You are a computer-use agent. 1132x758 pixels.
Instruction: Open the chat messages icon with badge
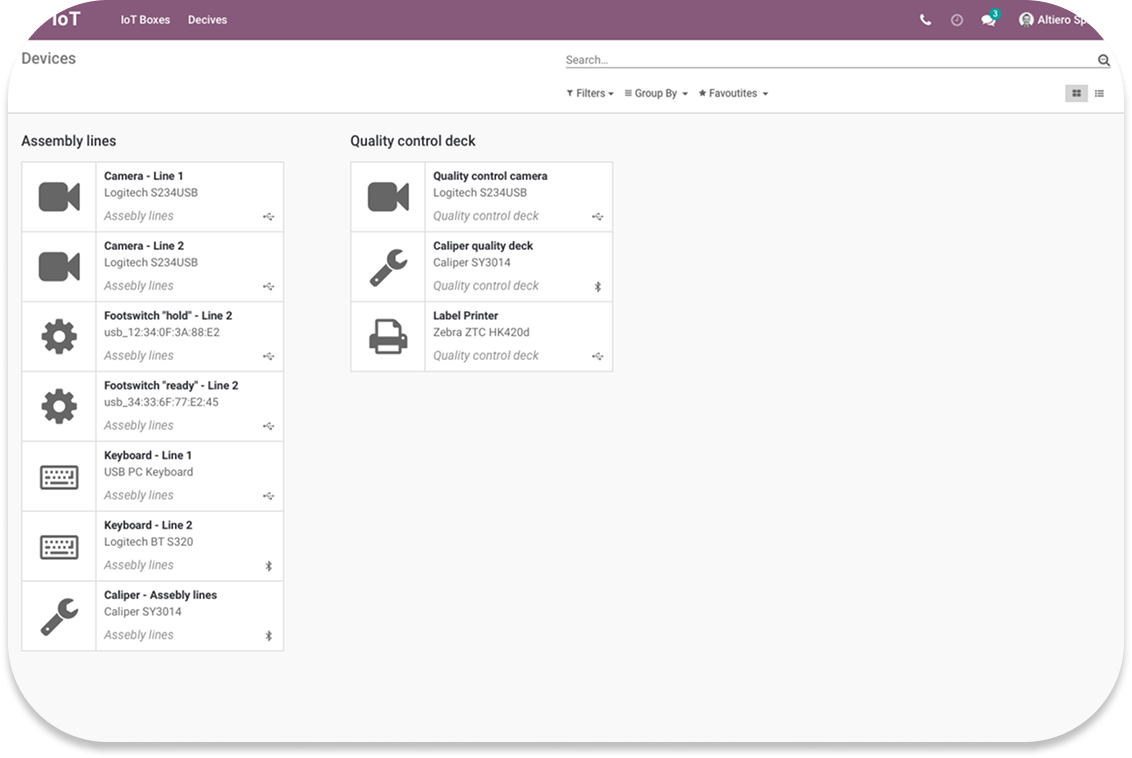tap(988, 20)
